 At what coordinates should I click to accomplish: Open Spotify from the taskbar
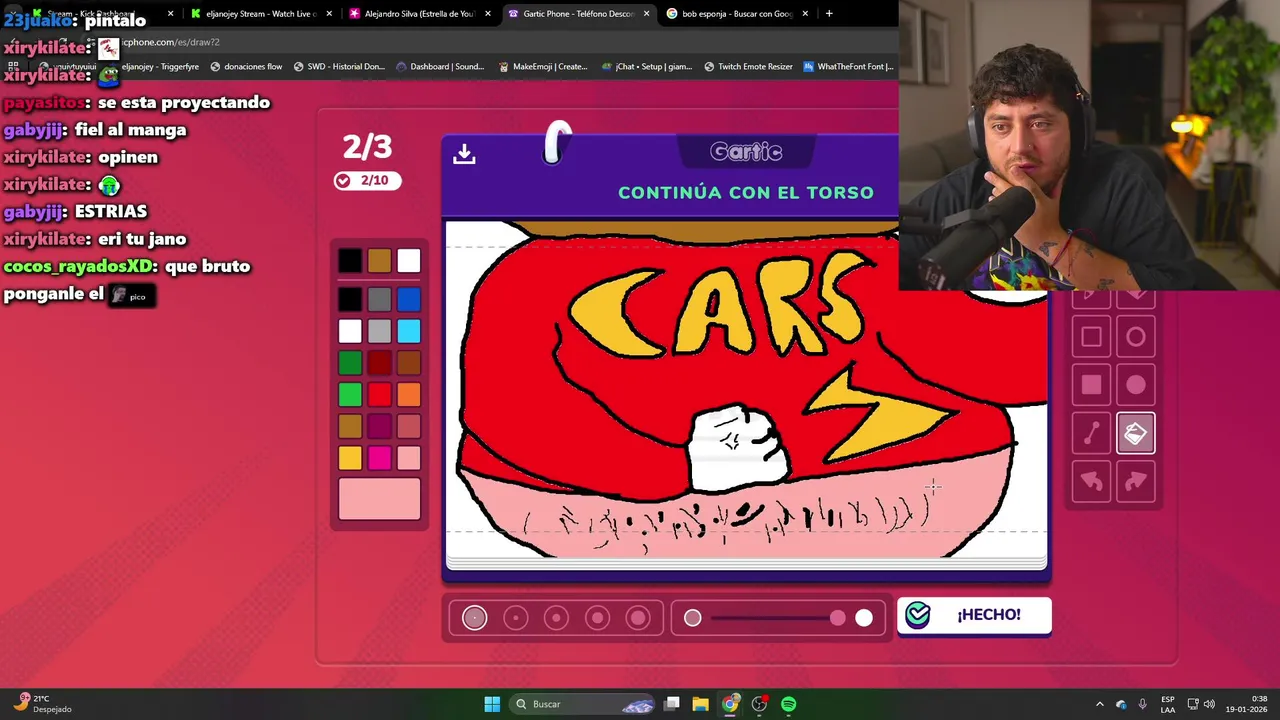(789, 704)
